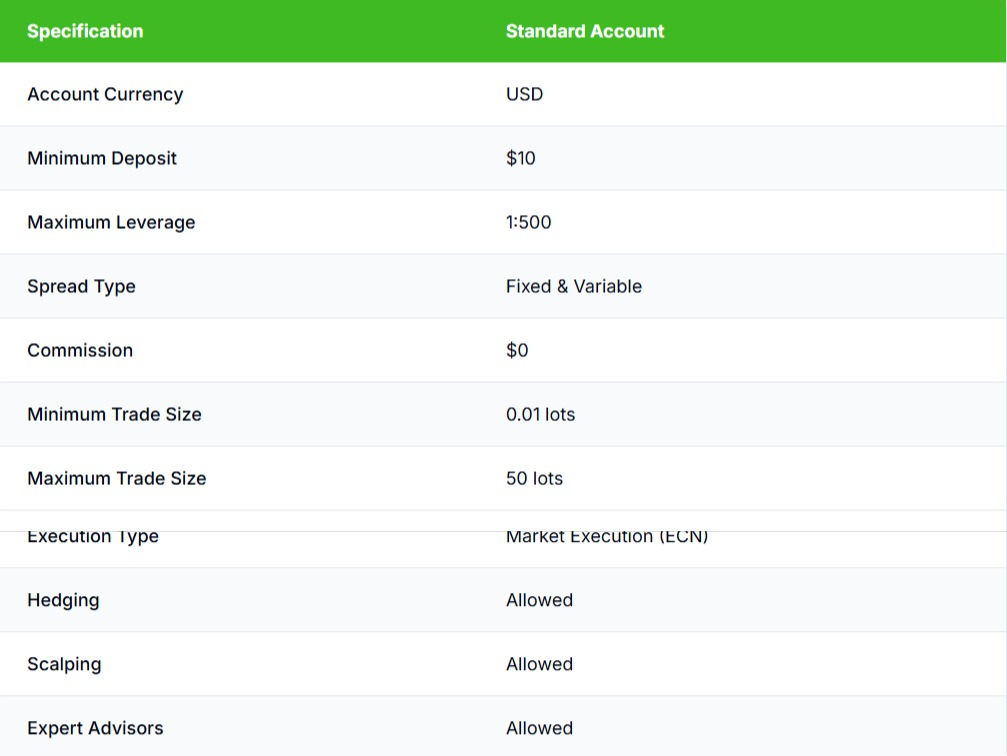Click the $10 deposit value
This screenshot has height=756, width=1007.
point(521,158)
